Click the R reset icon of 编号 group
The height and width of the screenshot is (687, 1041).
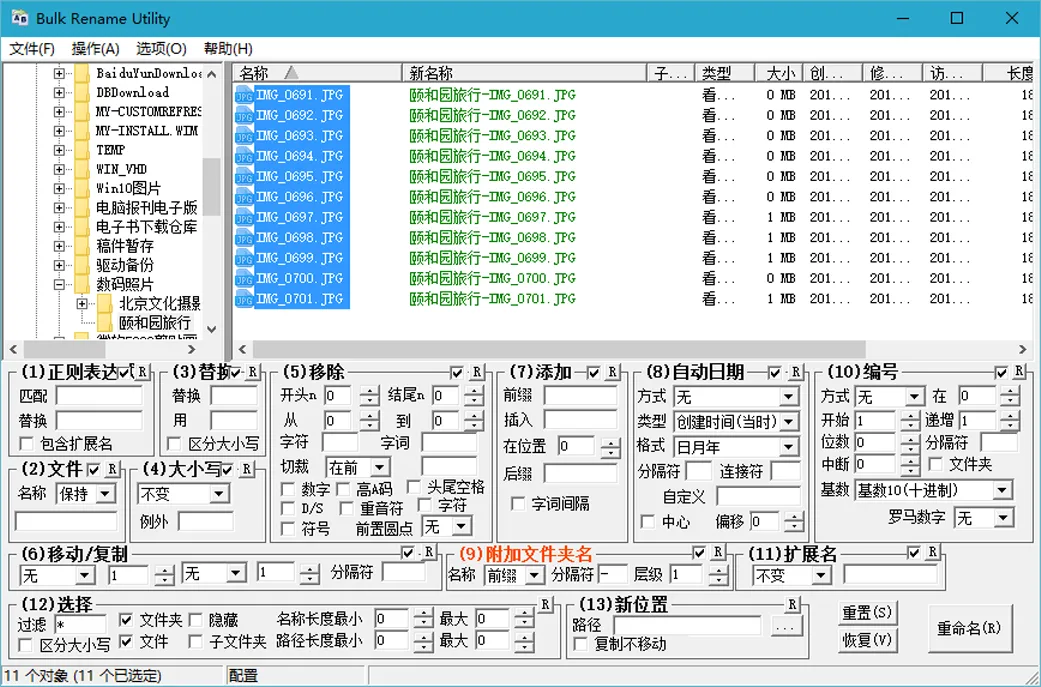1018,372
